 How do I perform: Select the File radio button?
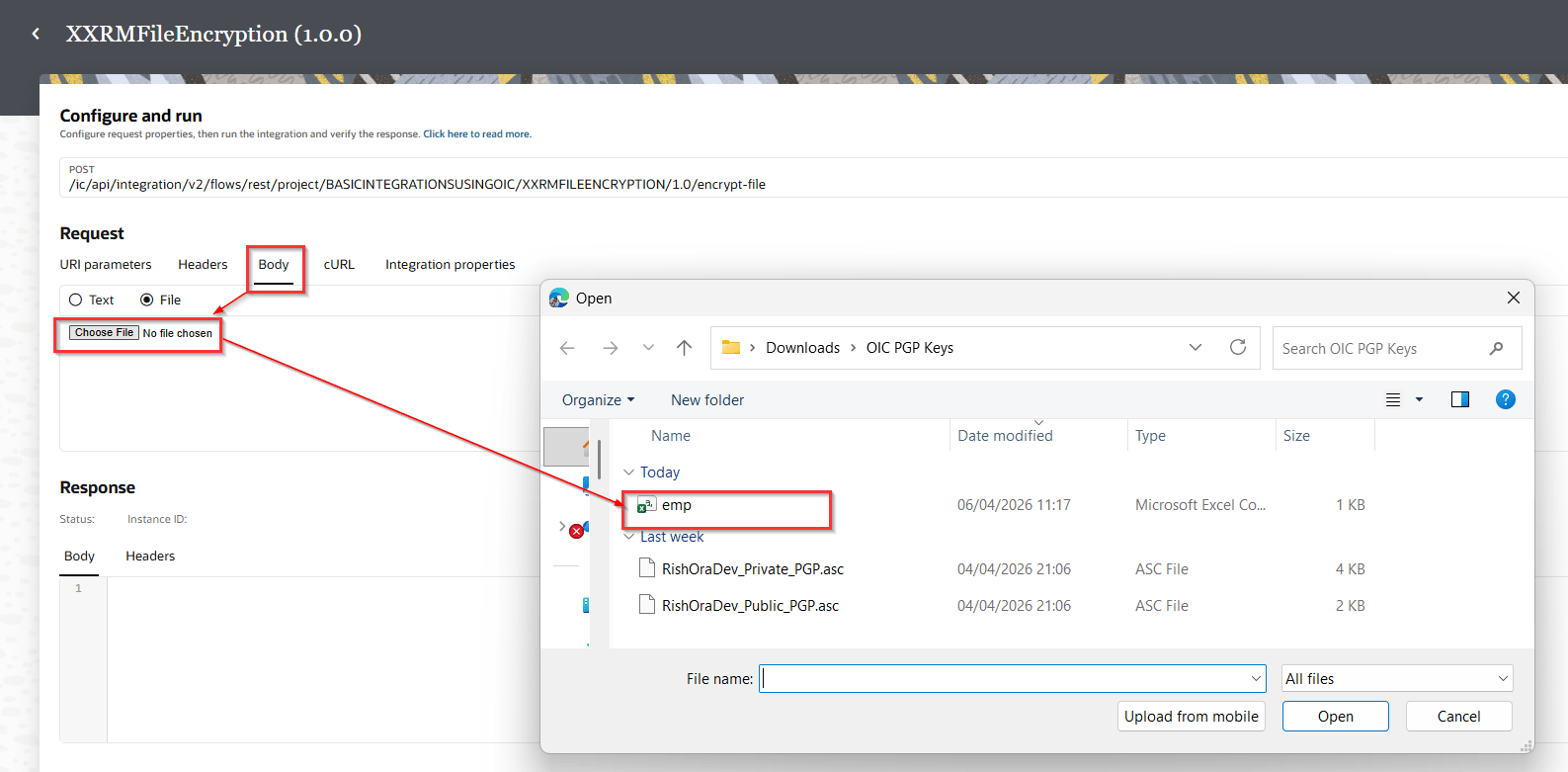(147, 300)
